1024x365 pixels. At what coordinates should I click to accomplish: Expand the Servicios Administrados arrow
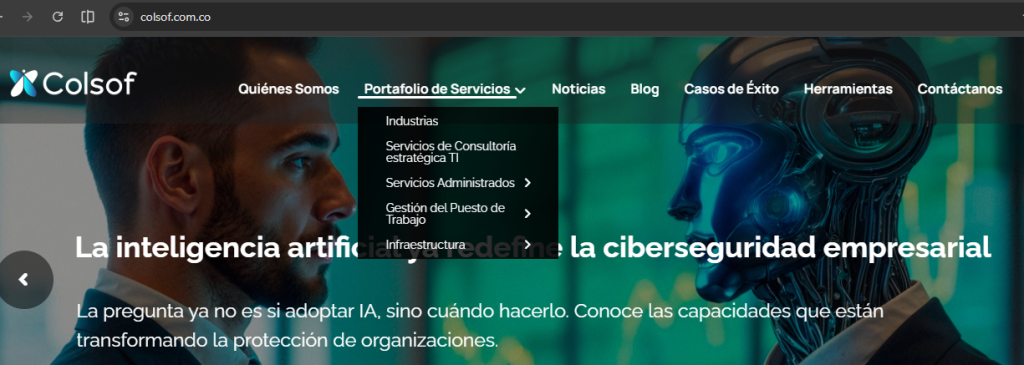tap(528, 183)
